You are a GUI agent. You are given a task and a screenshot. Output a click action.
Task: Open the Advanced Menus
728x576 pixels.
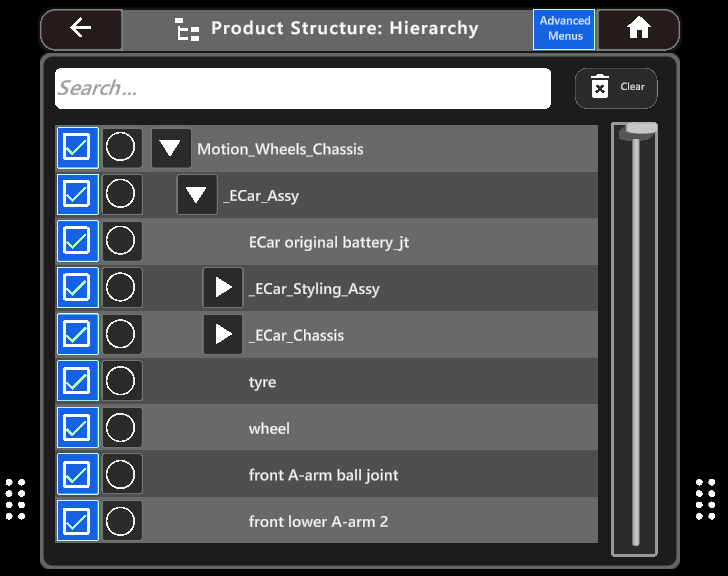point(564,29)
